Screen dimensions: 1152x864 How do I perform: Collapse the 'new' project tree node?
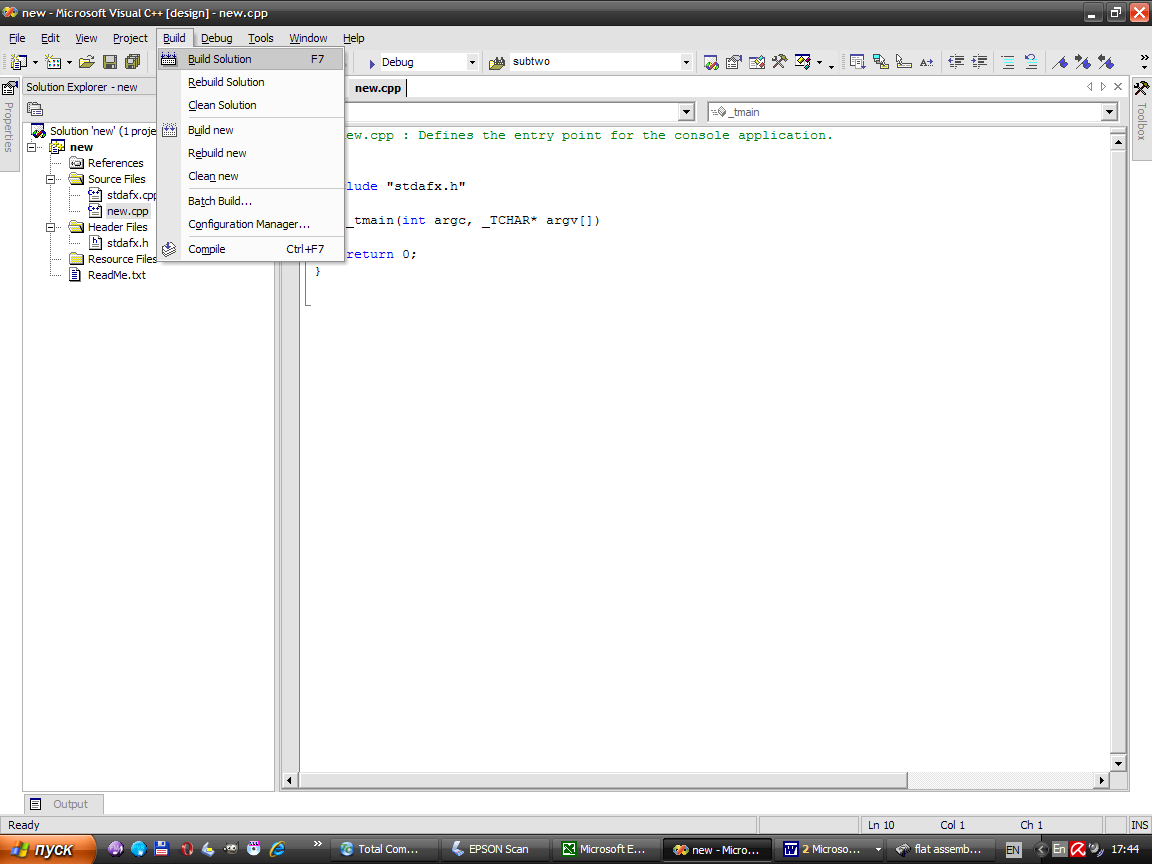pos(32,148)
